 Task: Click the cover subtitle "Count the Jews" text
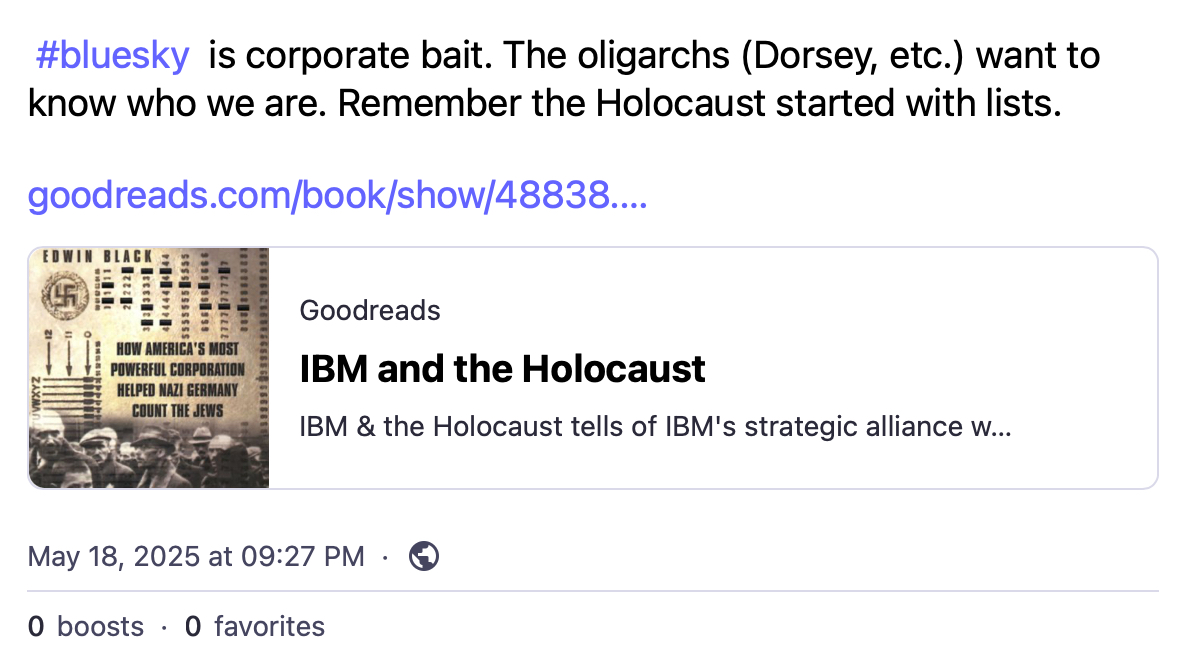[x=178, y=410]
